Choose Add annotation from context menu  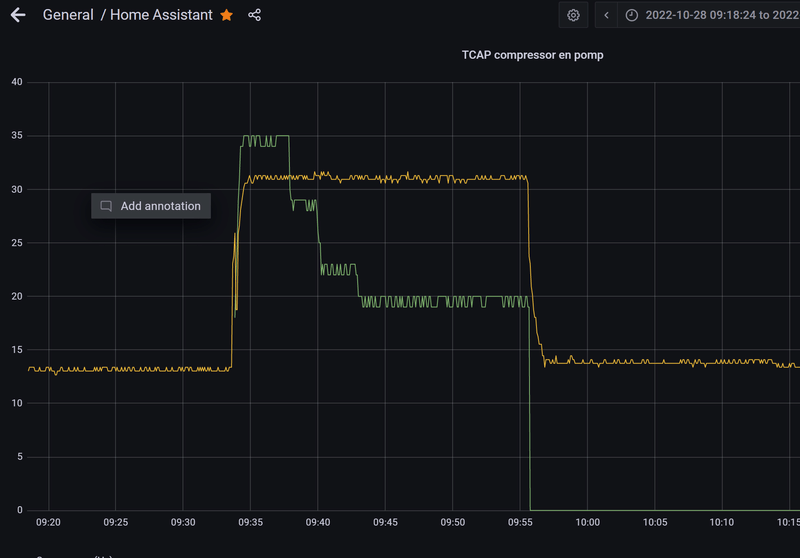pos(151,206)
